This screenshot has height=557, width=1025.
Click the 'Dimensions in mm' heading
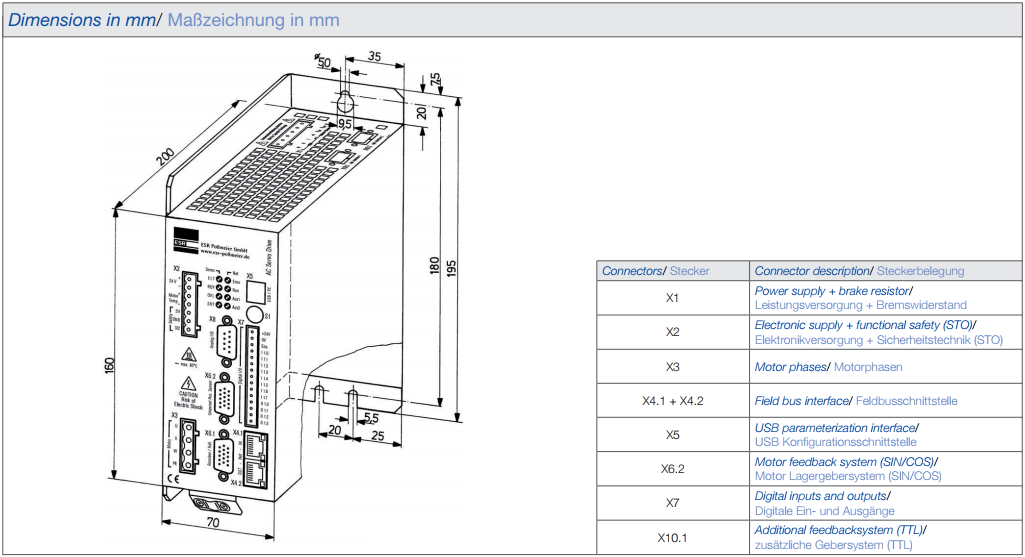pos(82,20)
